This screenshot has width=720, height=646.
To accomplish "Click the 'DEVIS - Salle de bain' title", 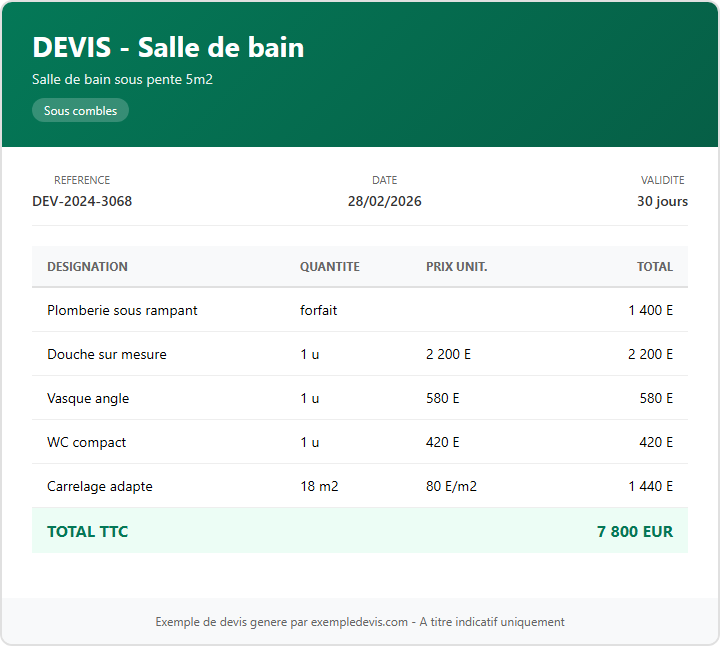I will [168, 47].
